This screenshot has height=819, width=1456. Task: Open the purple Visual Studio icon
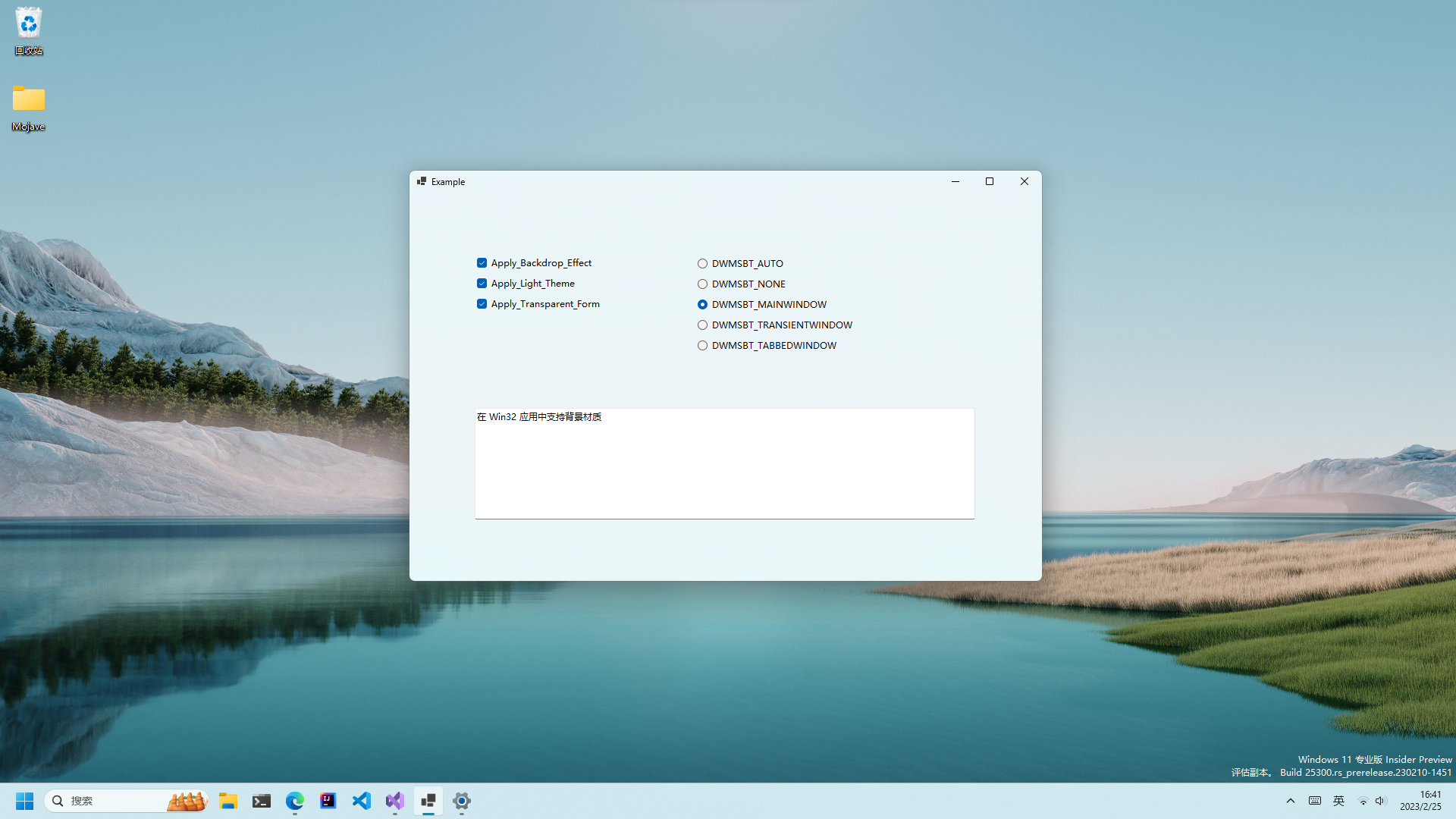[x=395, y=801]
